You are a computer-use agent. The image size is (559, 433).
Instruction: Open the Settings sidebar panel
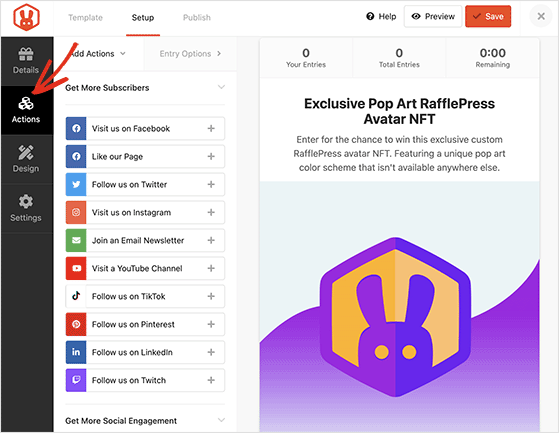(x=26, y=208)
